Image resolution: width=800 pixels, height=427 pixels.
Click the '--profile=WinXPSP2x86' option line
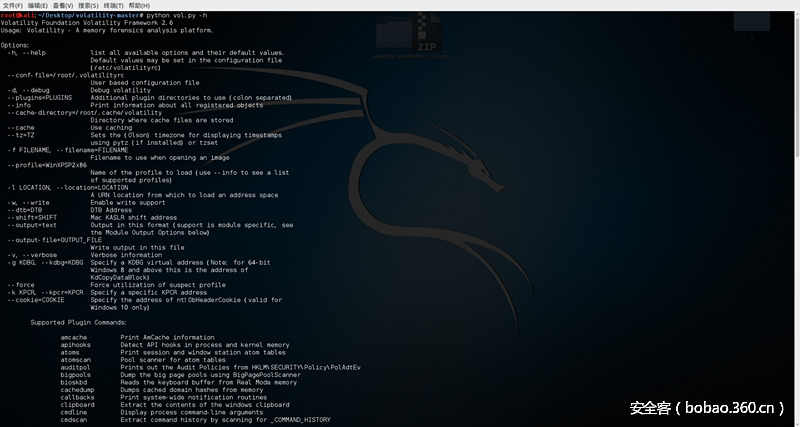click(47, 164)
